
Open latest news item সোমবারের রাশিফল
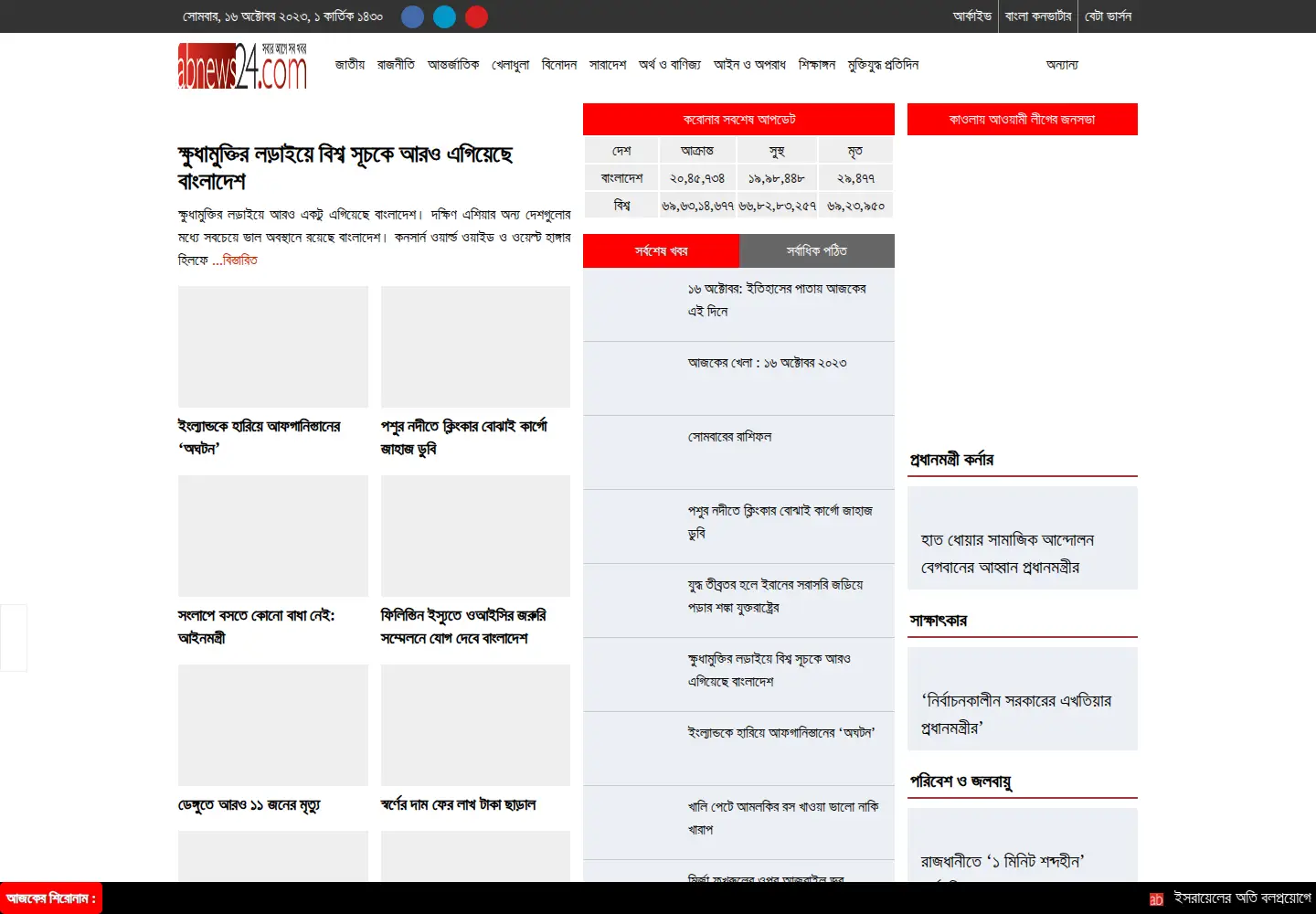point(729,438)
